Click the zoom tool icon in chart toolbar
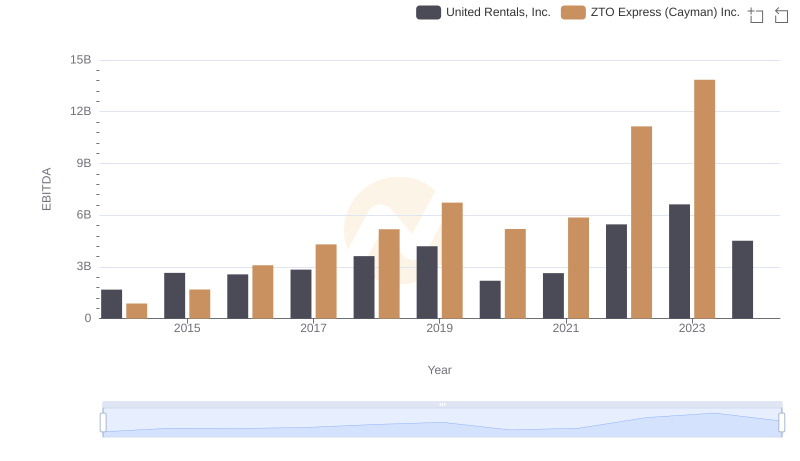The image size is (800, 461). click(x=756, y=15)
